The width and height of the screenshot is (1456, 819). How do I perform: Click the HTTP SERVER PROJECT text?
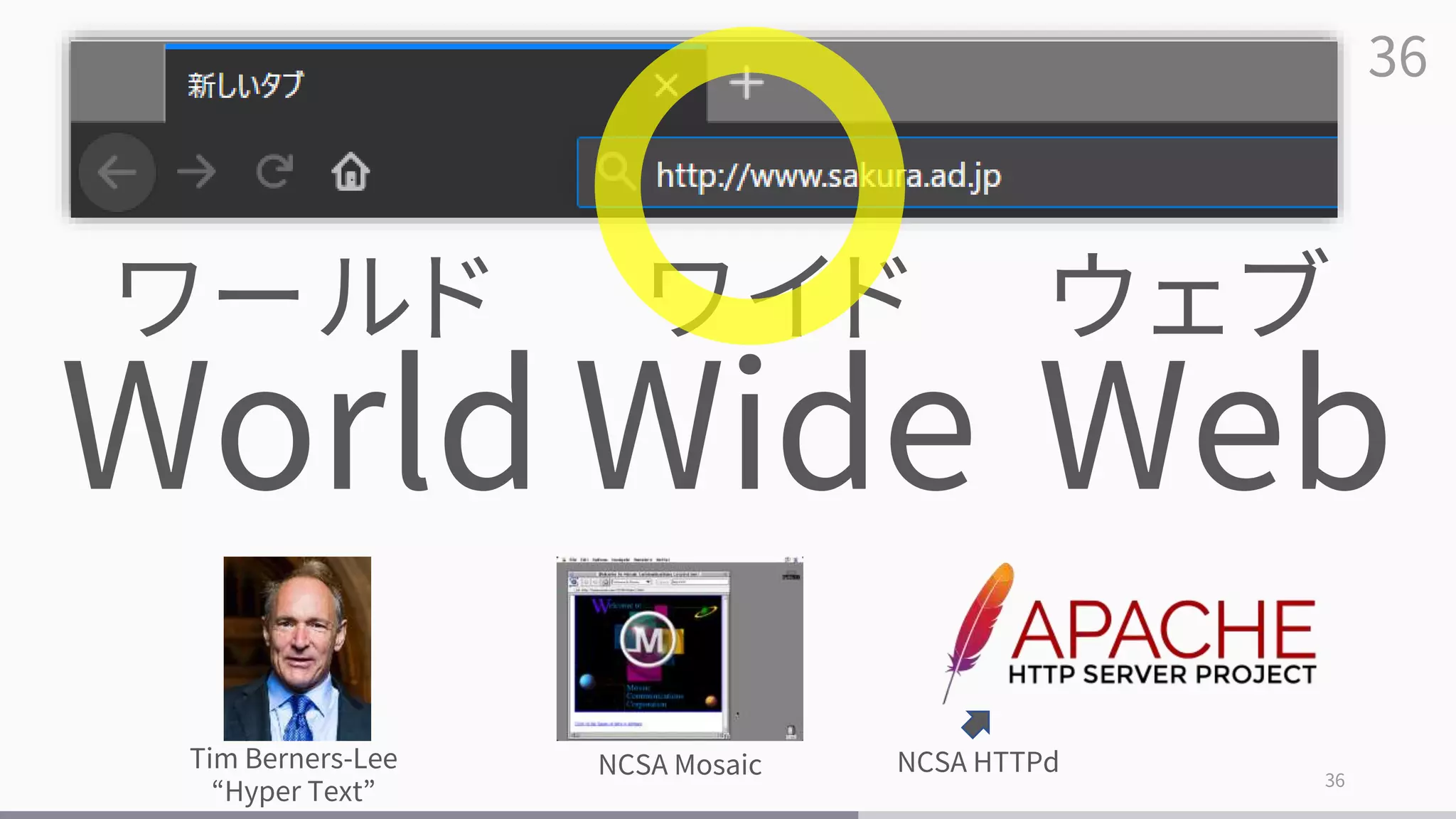coord(1162,674)
